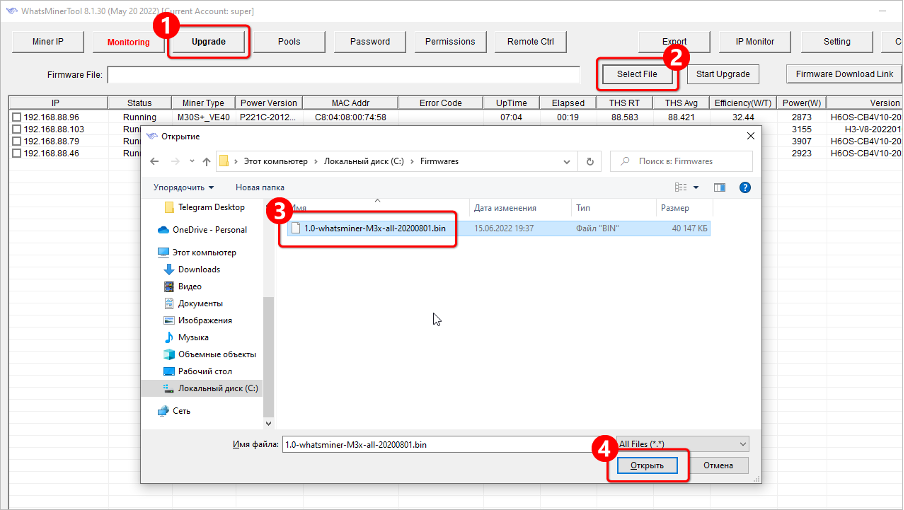The width and height of the screenshot is (904, 510).
Task: Go up one folder level arrow
Action: point(206,161)
